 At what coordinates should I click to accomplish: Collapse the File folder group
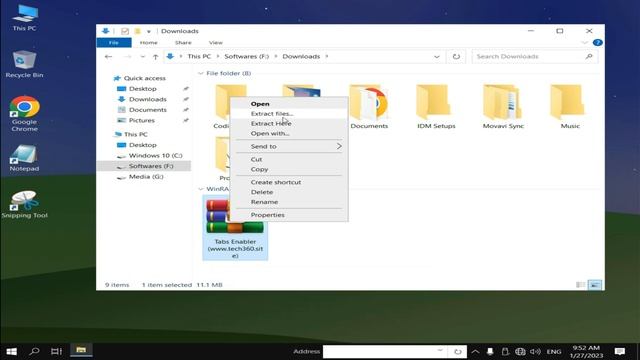pyautogui.click(x=200, y=73)
